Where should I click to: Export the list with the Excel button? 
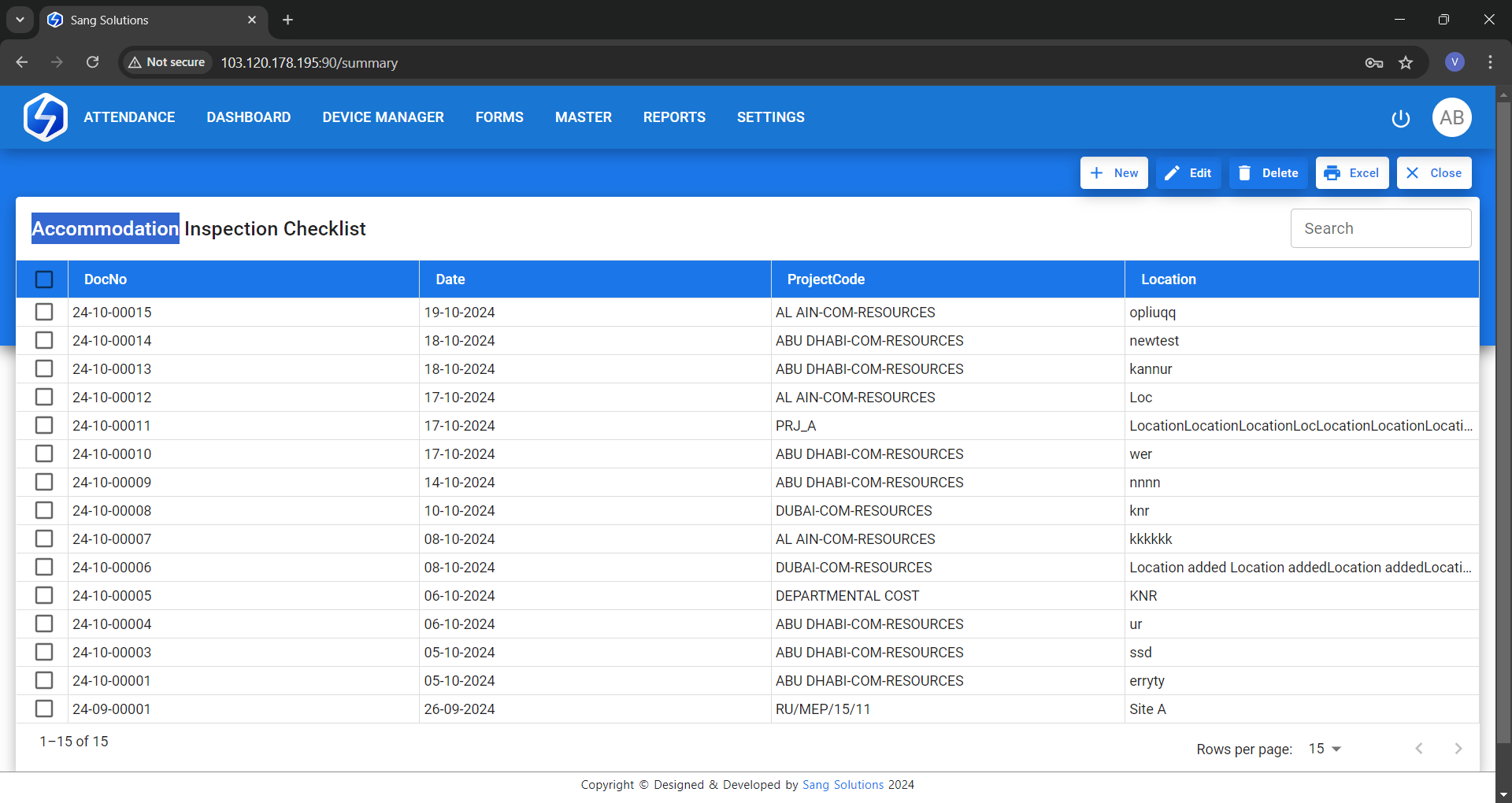[1351, 173]
